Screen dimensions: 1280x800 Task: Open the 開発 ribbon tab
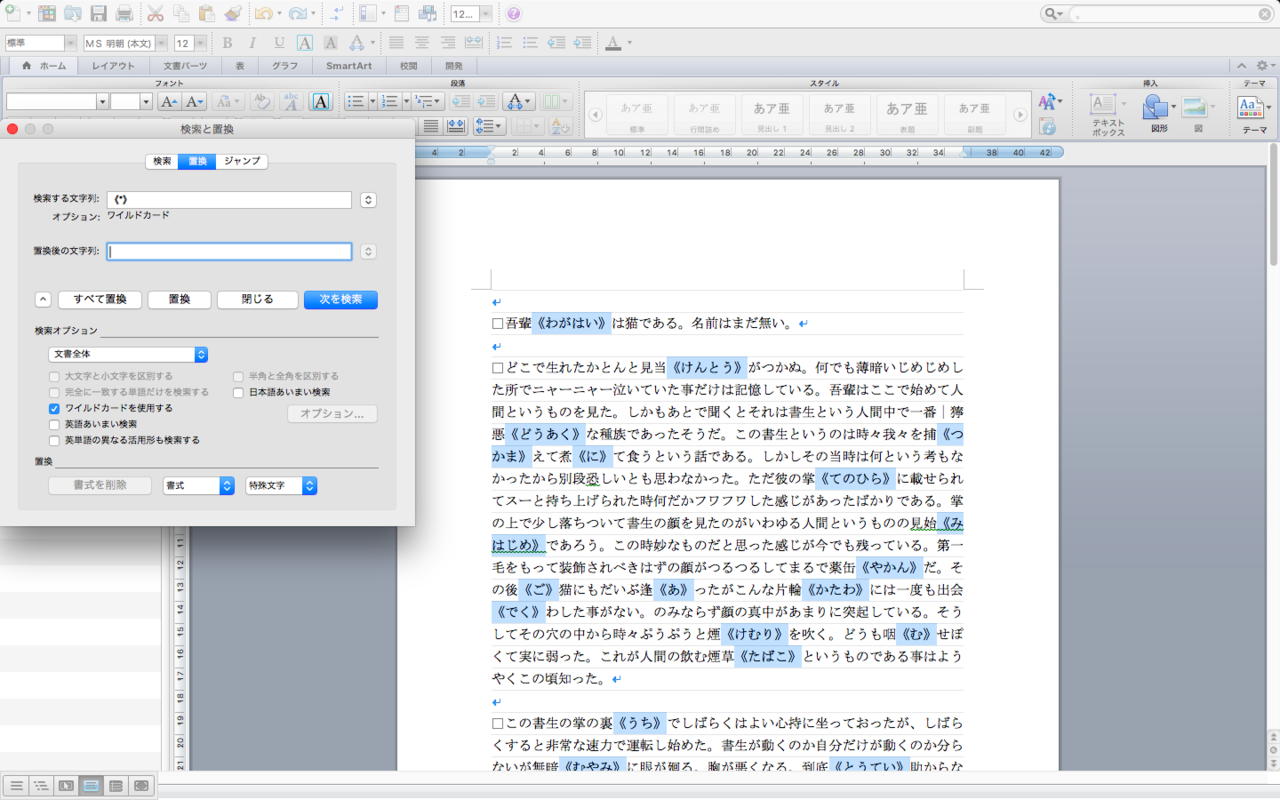click(x=453, y=66)
